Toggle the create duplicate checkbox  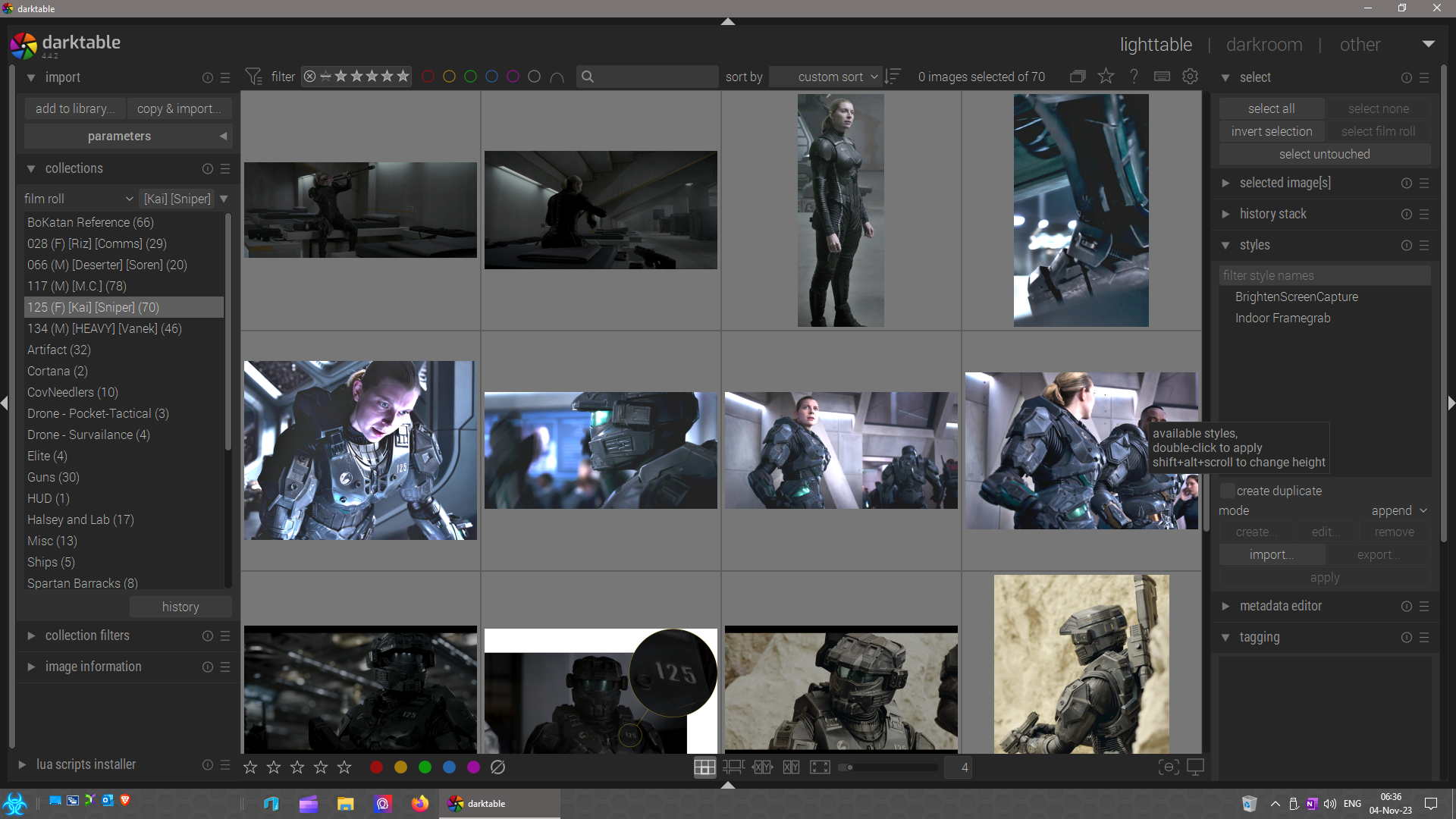click(x=1226, y=491)
